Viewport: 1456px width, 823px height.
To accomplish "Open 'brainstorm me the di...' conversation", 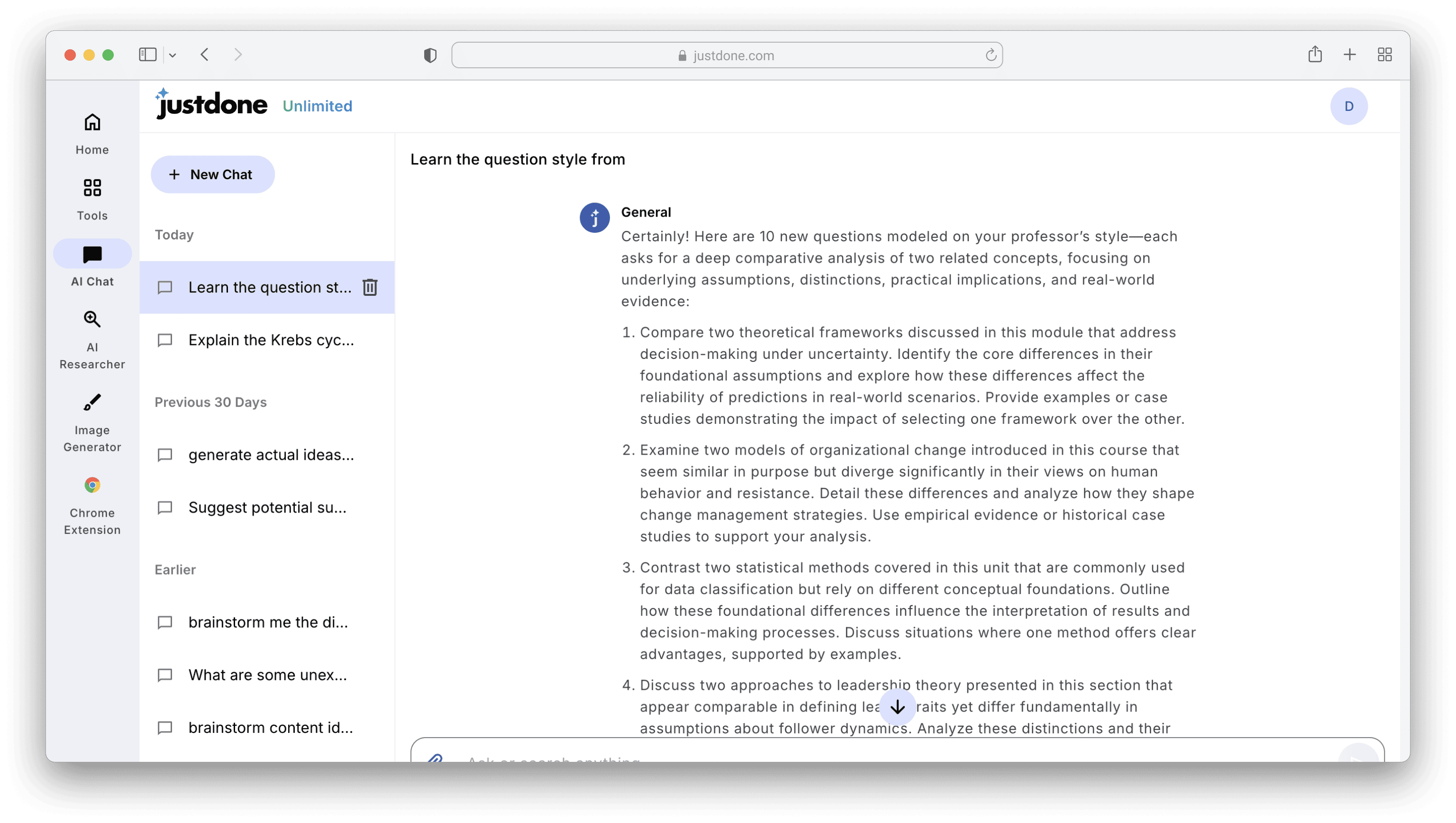I will (268, 622).
